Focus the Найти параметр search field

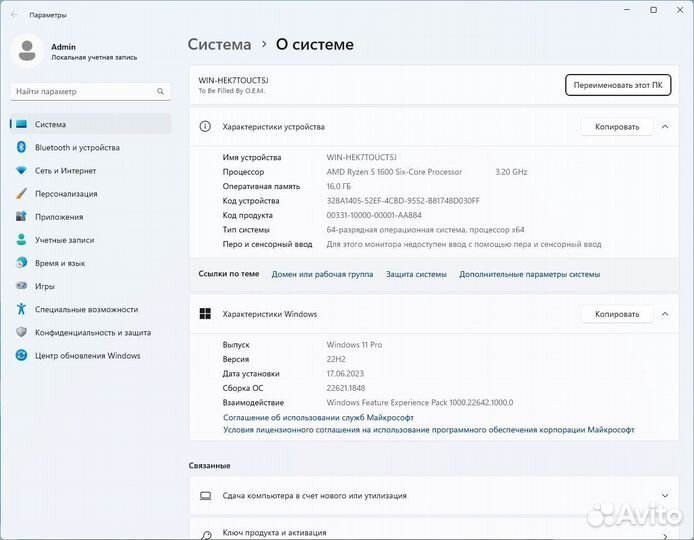click(x=90, y=91)
